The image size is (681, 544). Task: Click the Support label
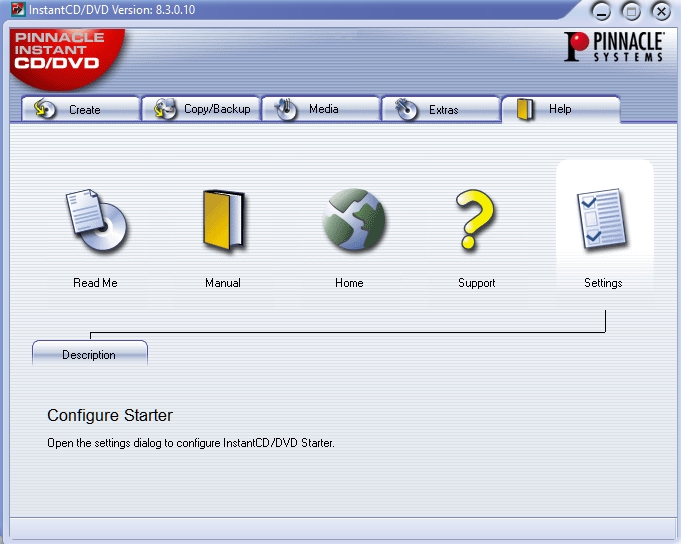coord(476,283)
